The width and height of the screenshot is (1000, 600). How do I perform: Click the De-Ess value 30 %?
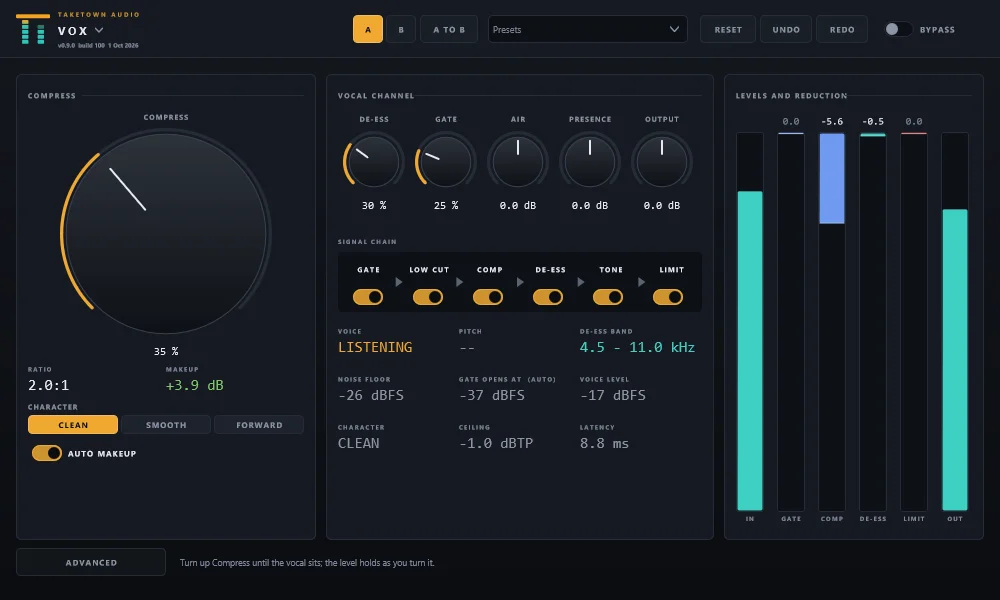(374, 205)
